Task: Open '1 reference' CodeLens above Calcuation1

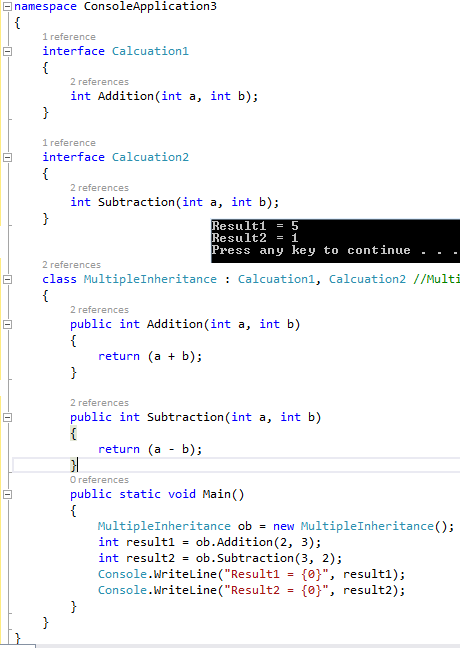Action: click(69, 37)
